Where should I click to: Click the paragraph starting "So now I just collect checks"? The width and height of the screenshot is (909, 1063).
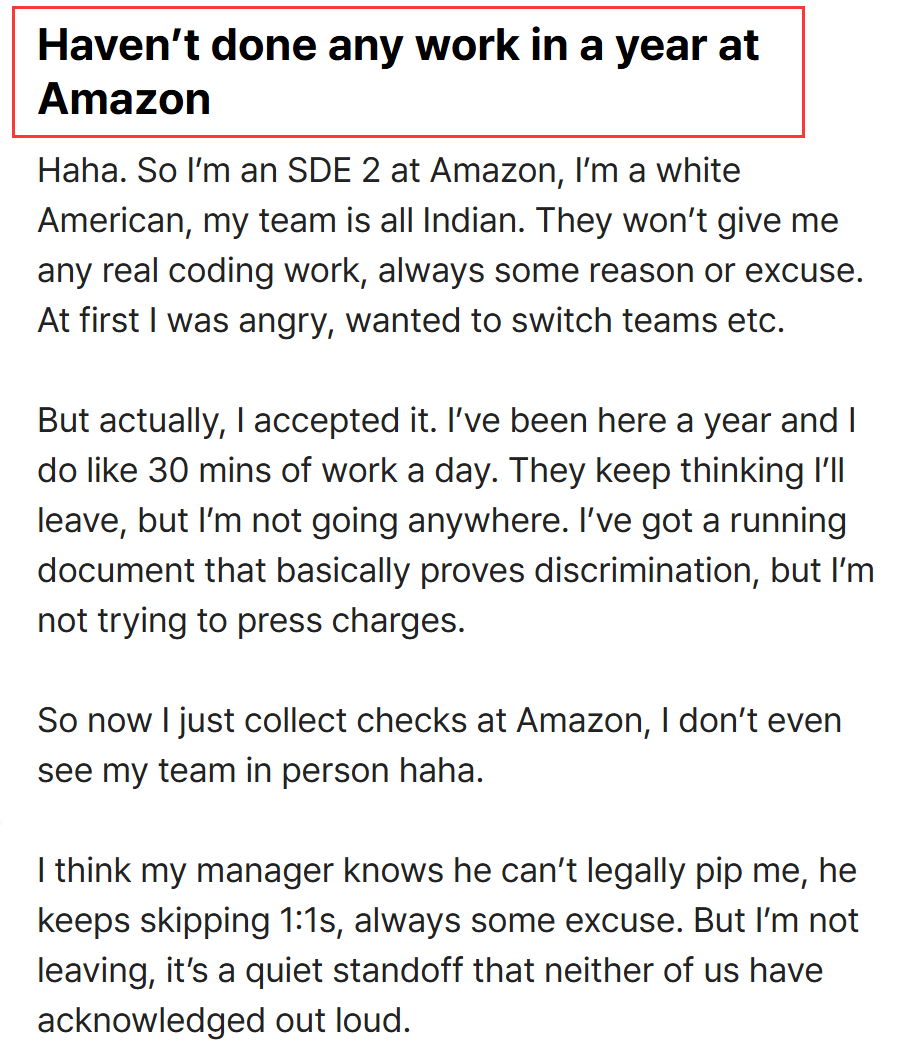(439, 746)
